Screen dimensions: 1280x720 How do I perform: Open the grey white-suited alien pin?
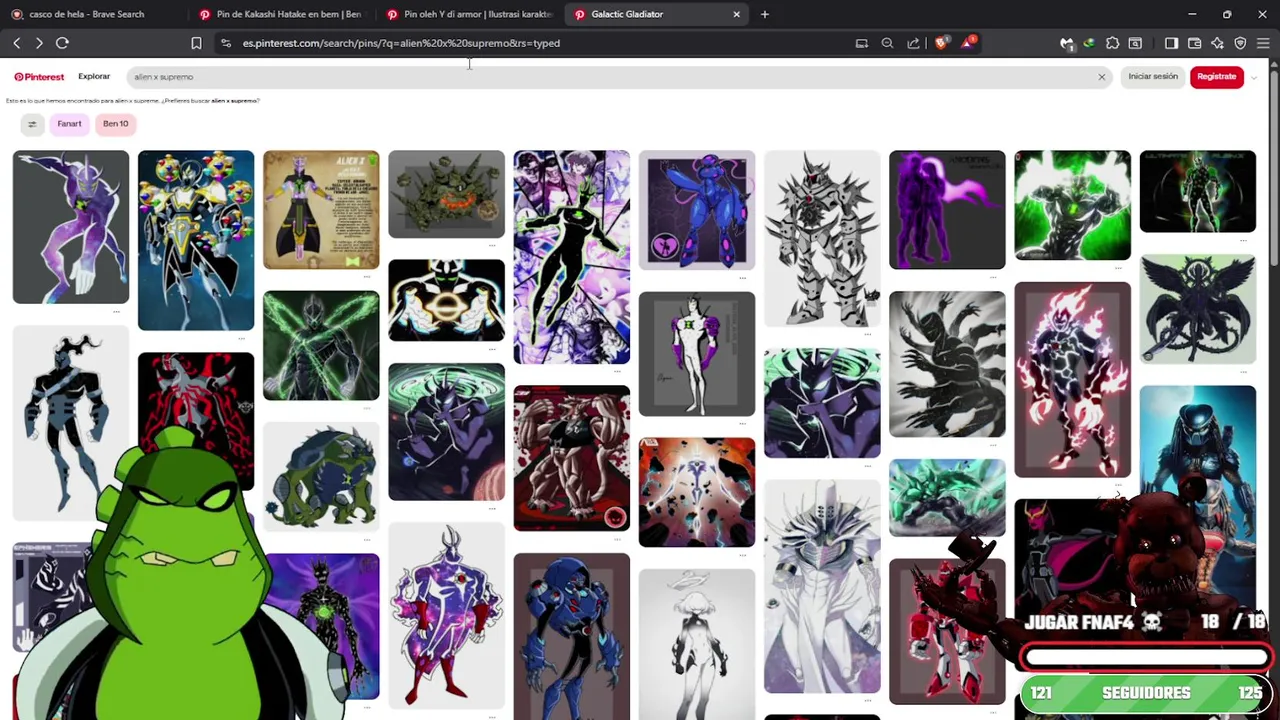[x=697, y=354]
